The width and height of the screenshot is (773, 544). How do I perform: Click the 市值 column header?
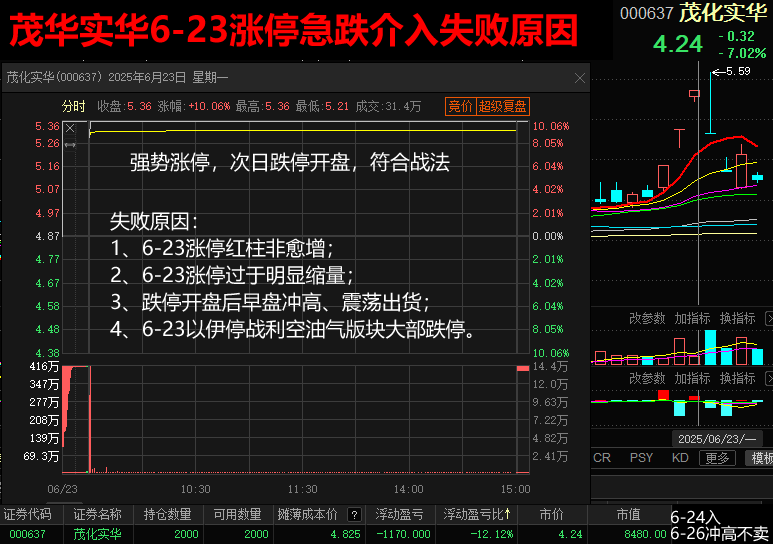tap(629, 514)
